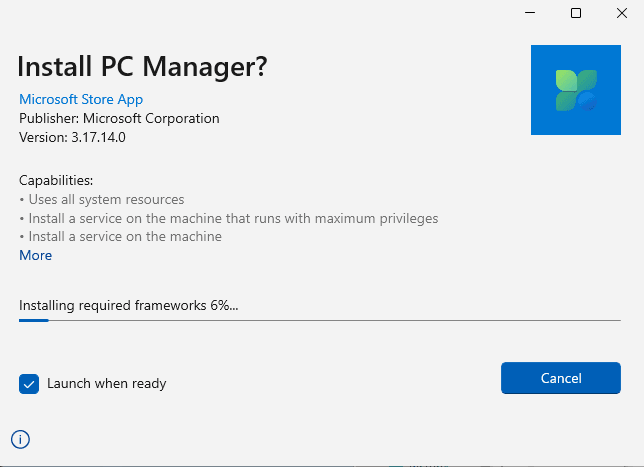This screenshot has height=467, width=644.
Task: Cancel the PC Manager installation
Action: tap(560, 378)
